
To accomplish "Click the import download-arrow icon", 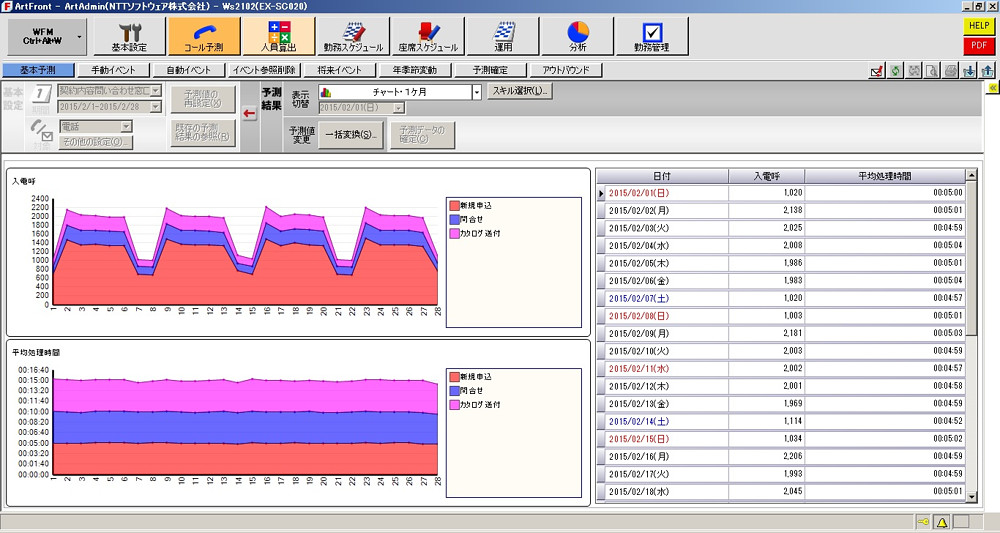I will click(968, 71).
